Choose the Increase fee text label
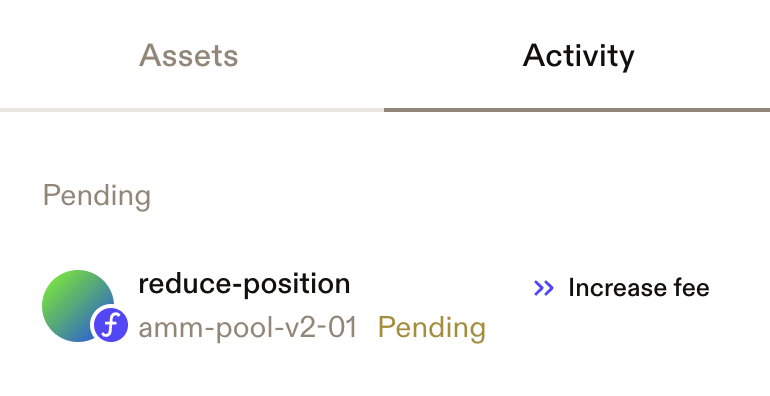 point(639,288)
